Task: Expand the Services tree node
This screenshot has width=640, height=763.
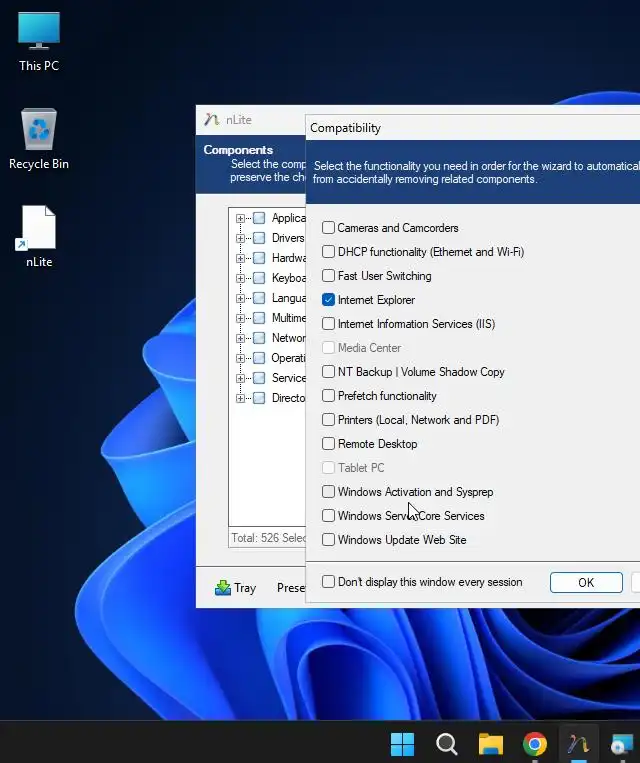Action: (x=240, y=378)
